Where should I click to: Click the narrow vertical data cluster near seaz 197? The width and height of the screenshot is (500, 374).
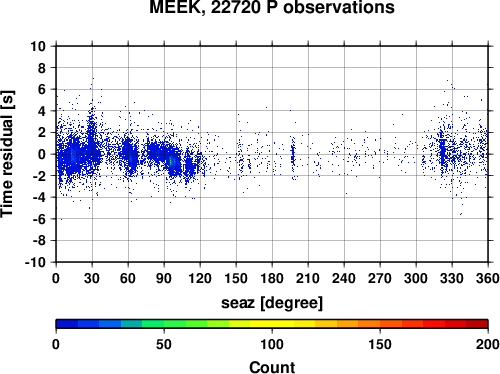[293, 155]
